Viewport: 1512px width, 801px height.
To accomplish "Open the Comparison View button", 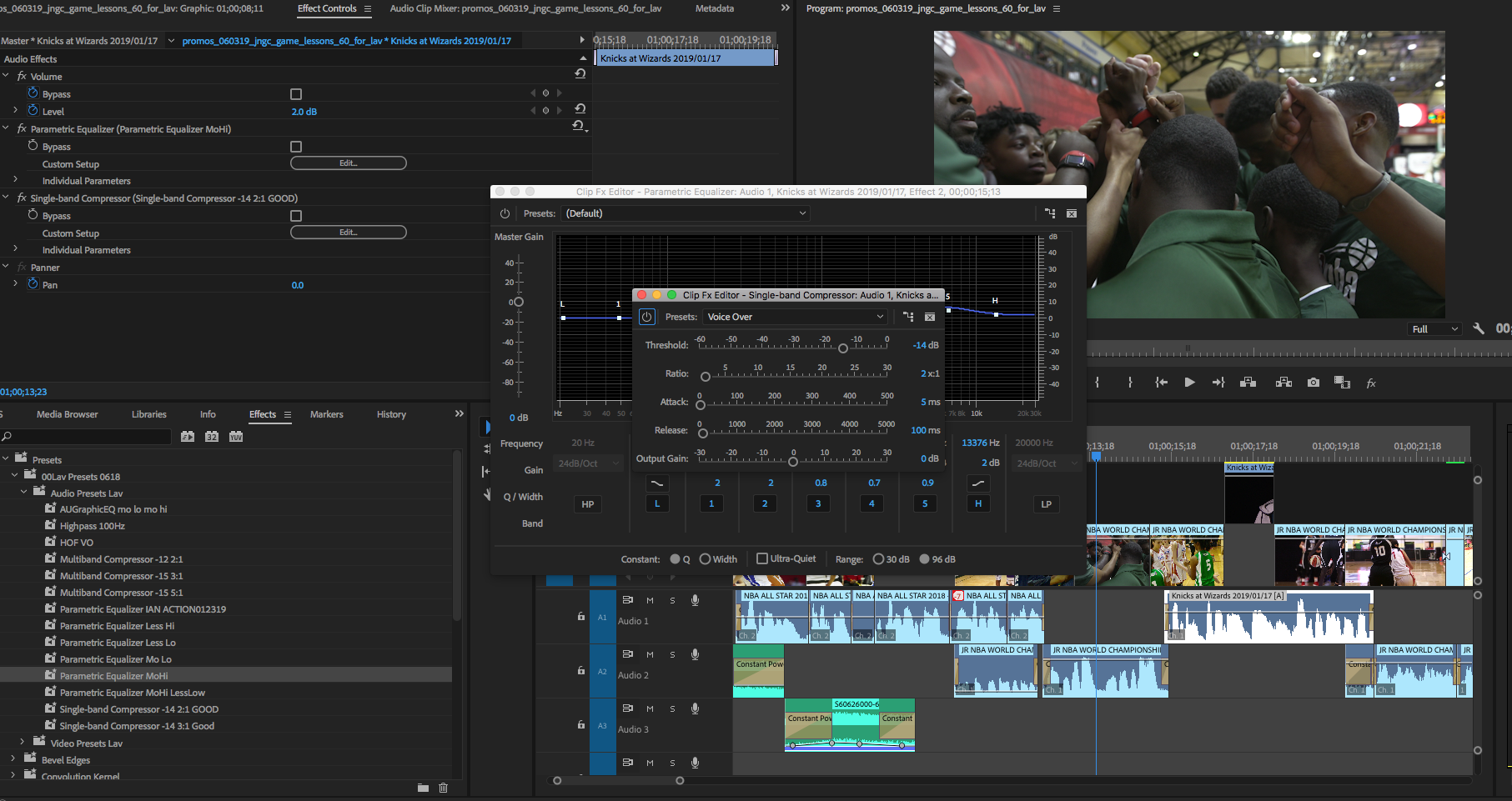I will pyautogui.click(x=1342, y=383).
